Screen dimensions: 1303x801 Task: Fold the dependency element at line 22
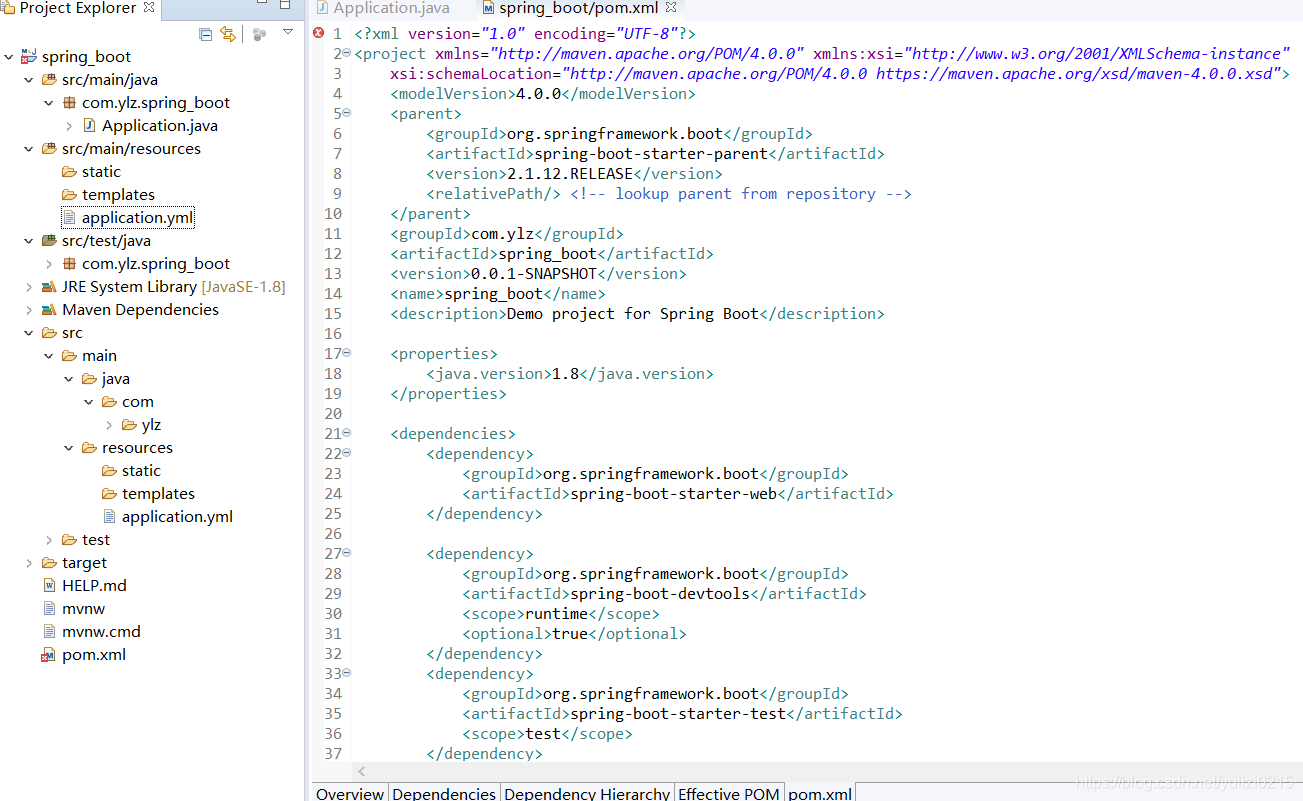tap(347, 453)
